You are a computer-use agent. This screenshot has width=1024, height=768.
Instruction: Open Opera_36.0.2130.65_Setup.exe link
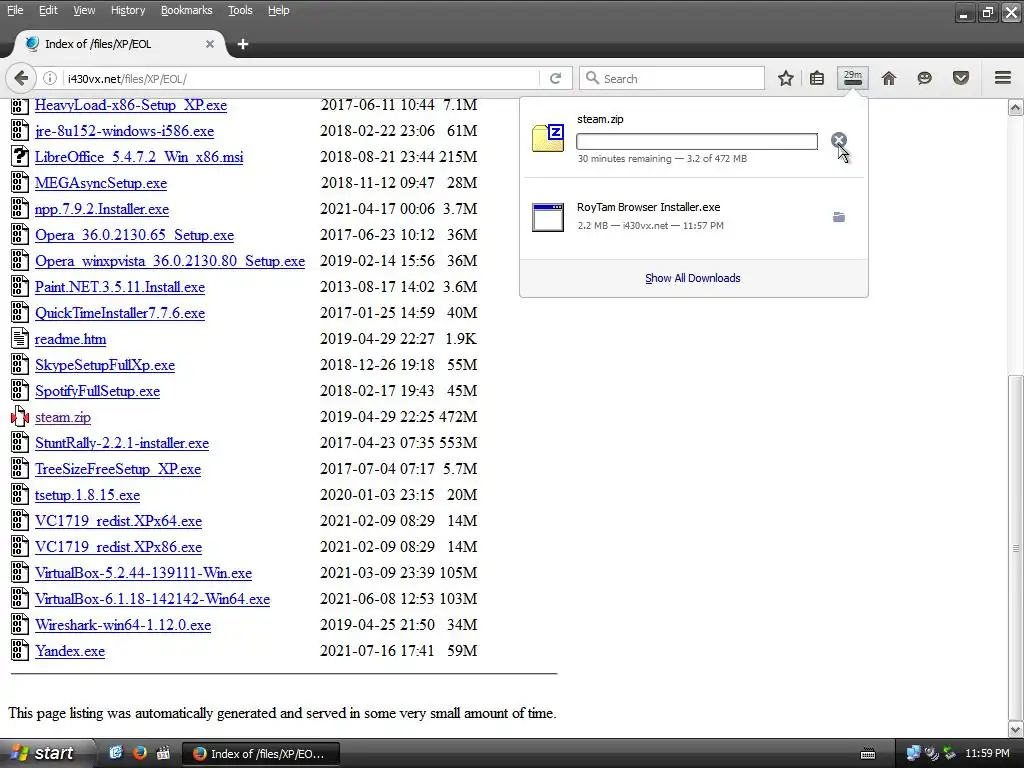pos(134,235)
